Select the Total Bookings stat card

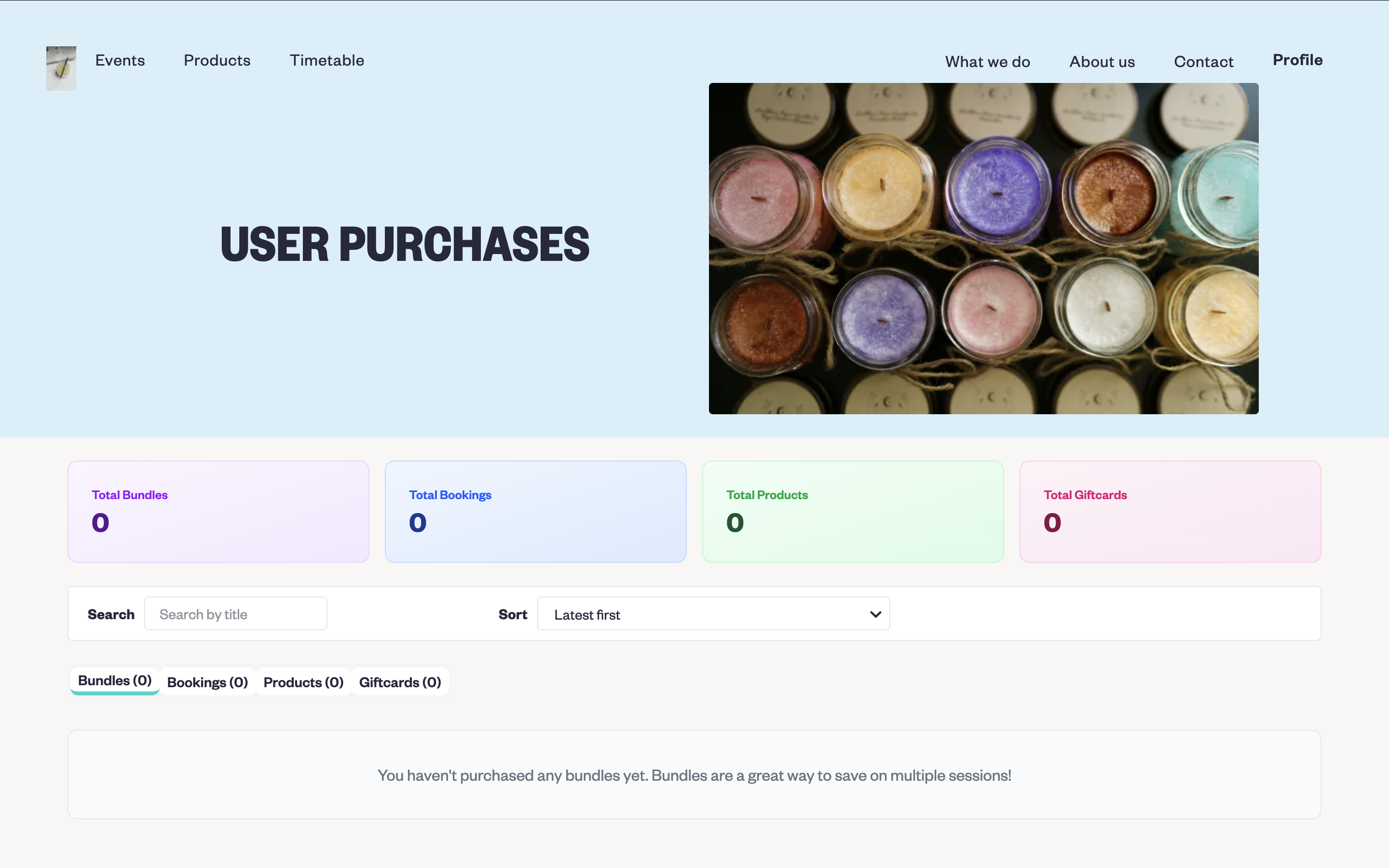pos(535,511)
